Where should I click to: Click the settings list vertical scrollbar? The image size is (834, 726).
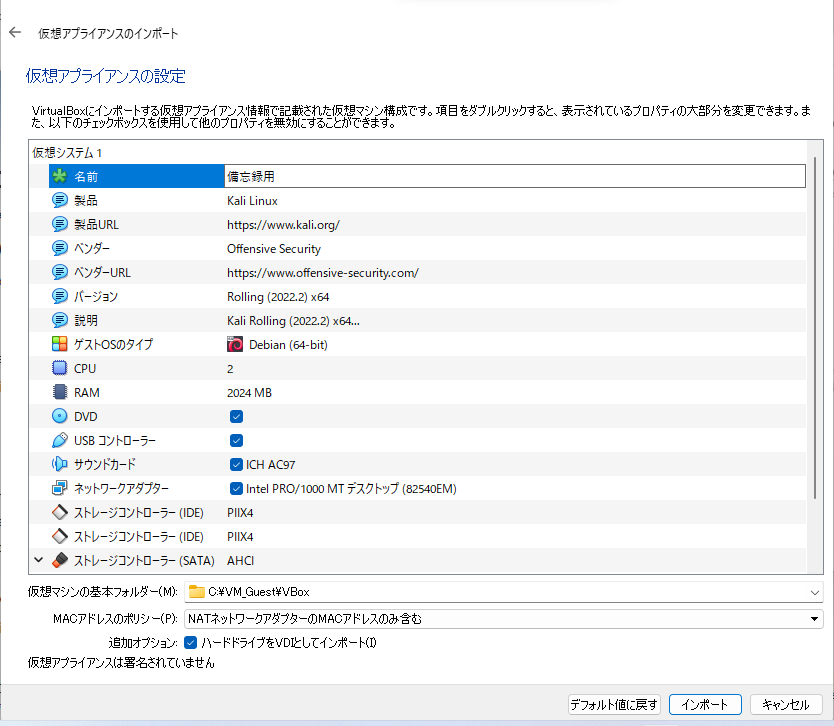[x=815, y=327]
